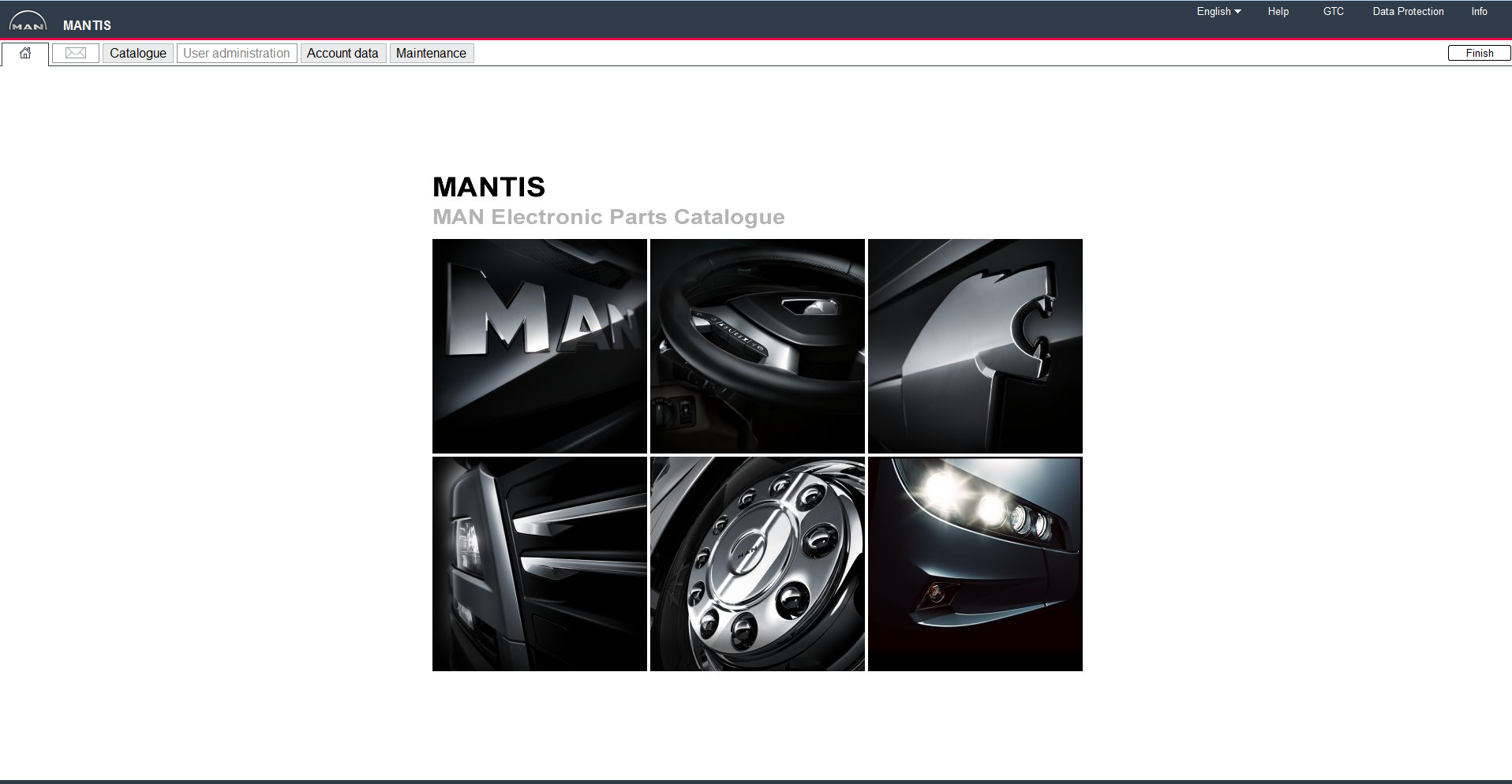
Task: Click the MAN Electronic Parts Catalogue subtitle
Action: coord(608,217)
